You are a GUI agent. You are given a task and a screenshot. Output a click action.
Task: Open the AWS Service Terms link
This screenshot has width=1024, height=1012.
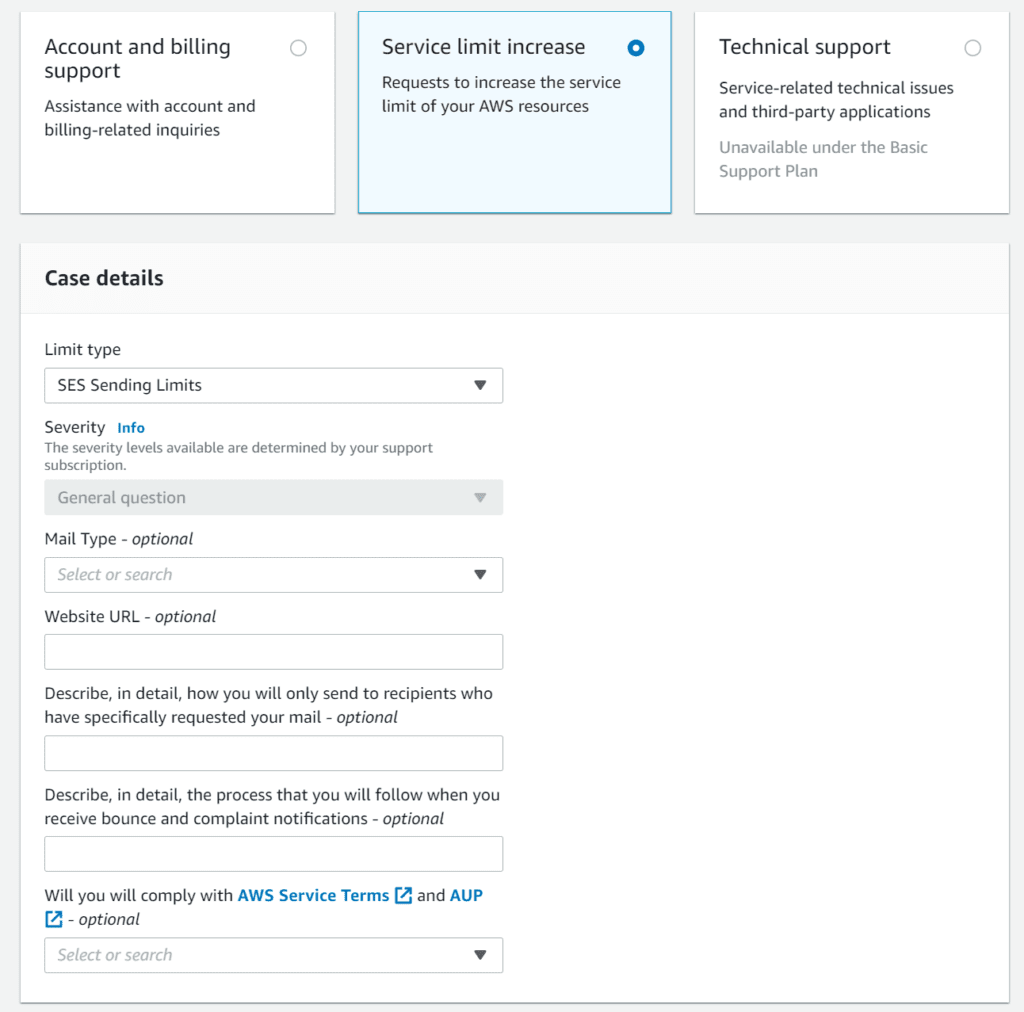click(x=313, y=896)
